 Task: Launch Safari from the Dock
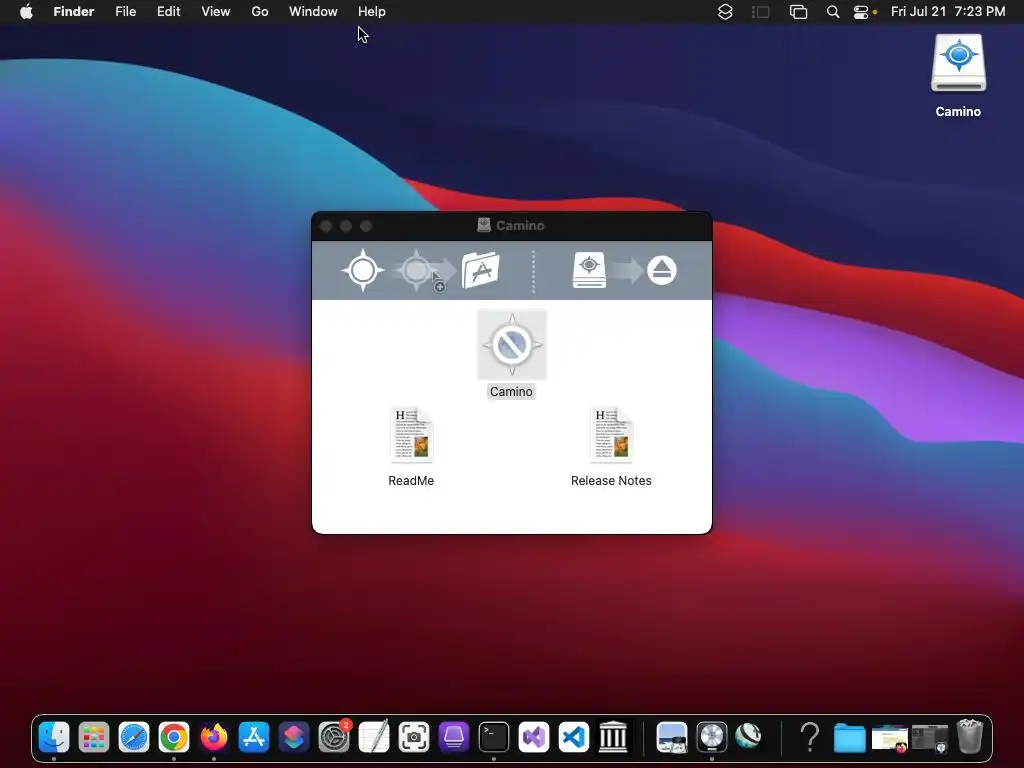pos(134,737)
